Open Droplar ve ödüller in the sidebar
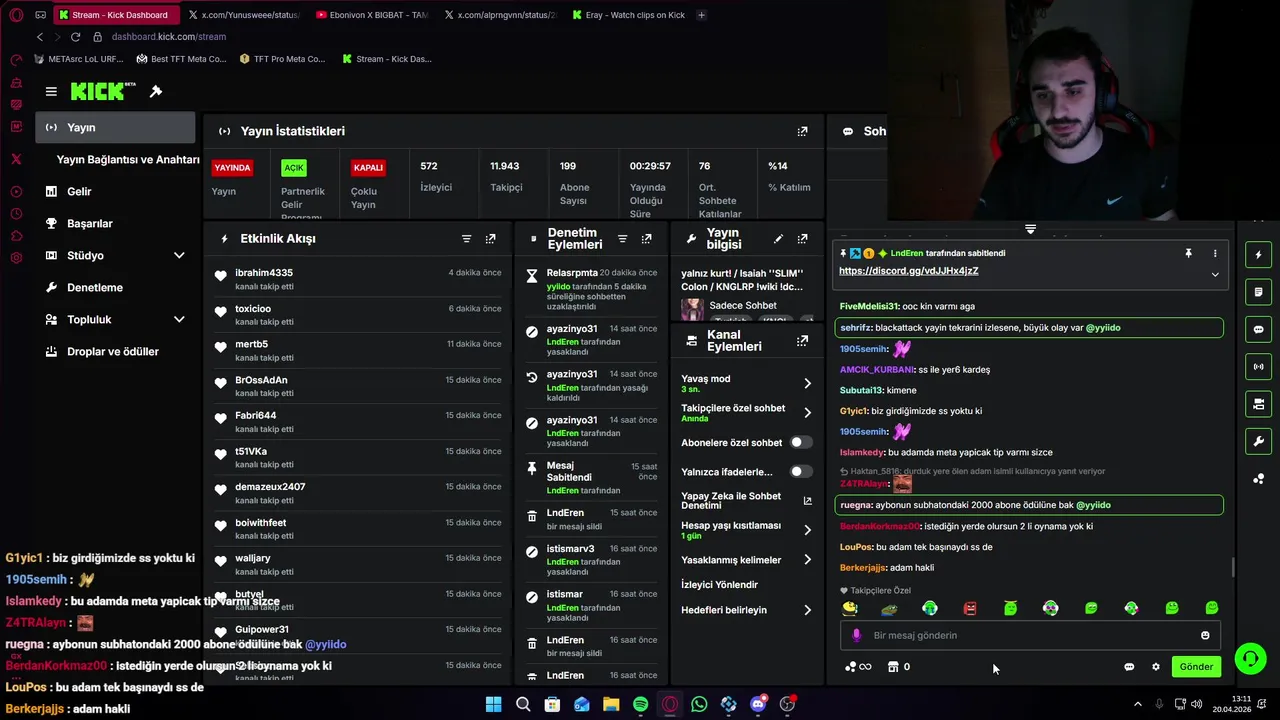The image size is (1280, 720). pyautogui.click(x=113, y=352)
